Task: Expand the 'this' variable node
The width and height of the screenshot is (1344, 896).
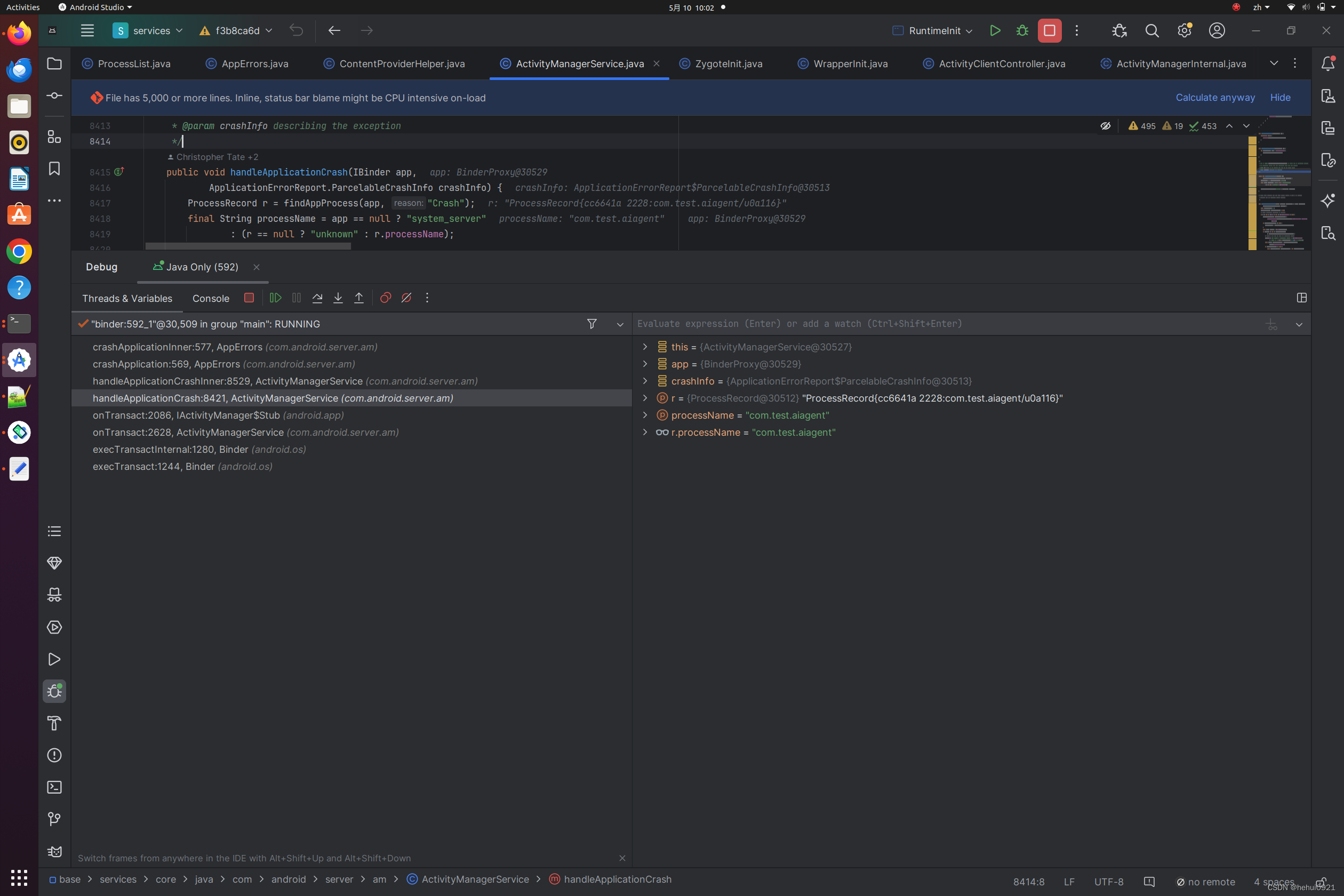Action: point(645,347)
